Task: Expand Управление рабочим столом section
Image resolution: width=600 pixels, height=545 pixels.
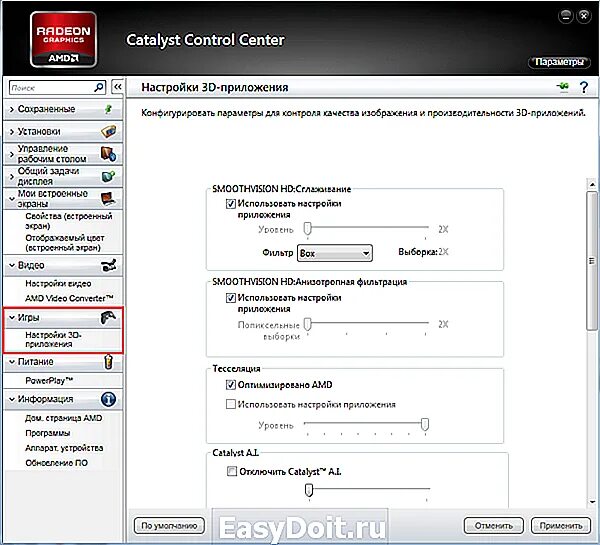Action: coord(11,154)
